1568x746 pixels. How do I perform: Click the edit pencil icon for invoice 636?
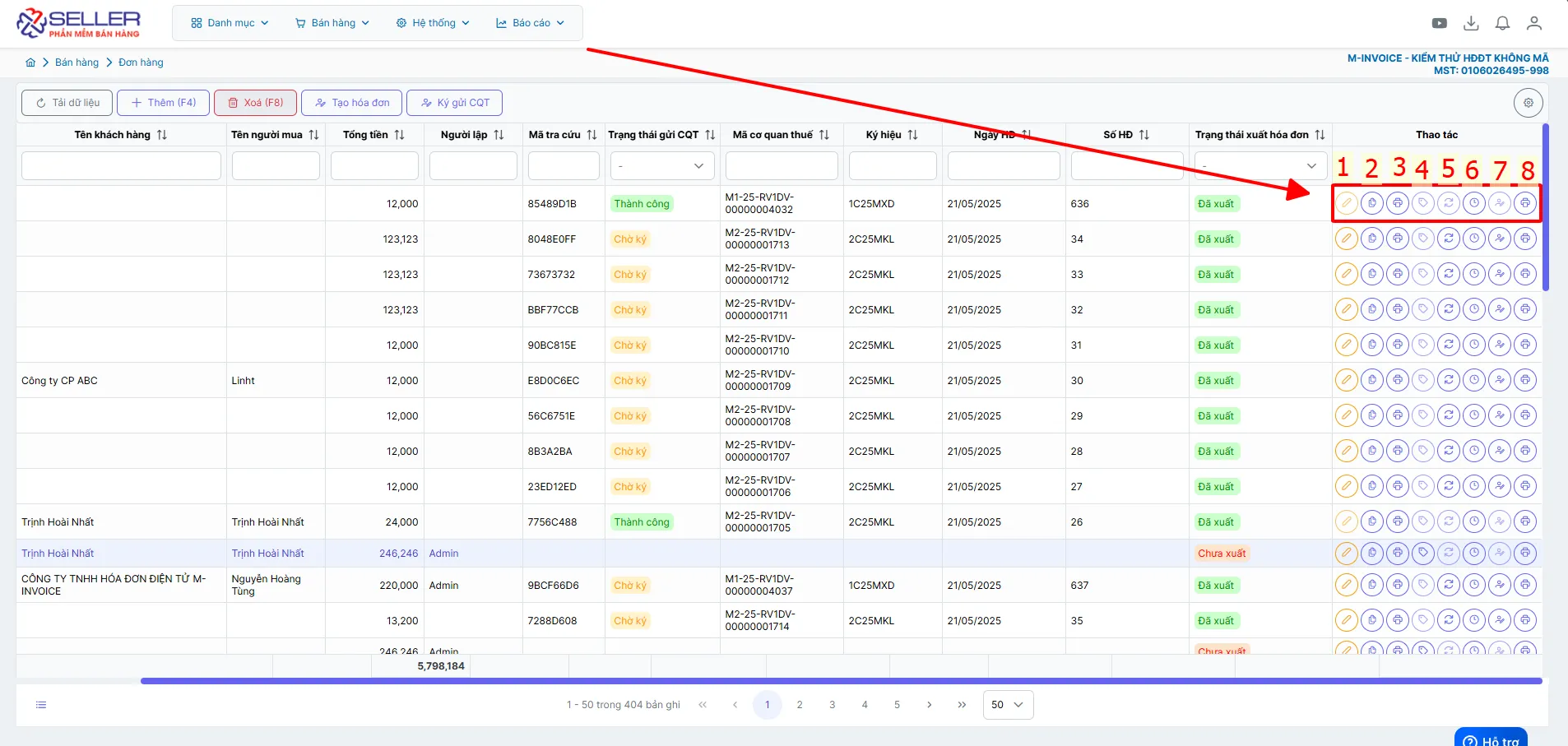(x=1346, y=203)
